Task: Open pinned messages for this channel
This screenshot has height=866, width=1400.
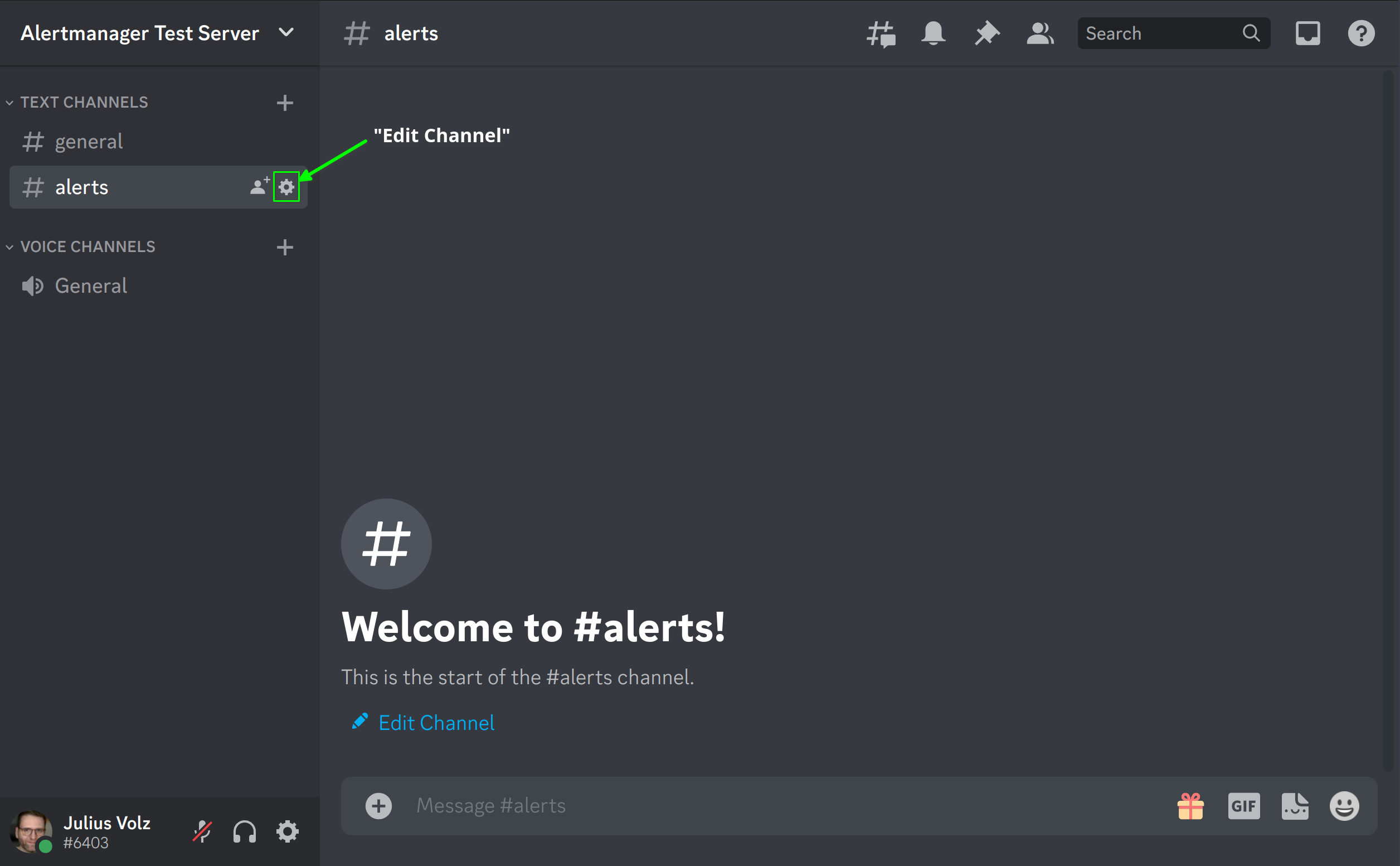Action: tap(987, 33)
